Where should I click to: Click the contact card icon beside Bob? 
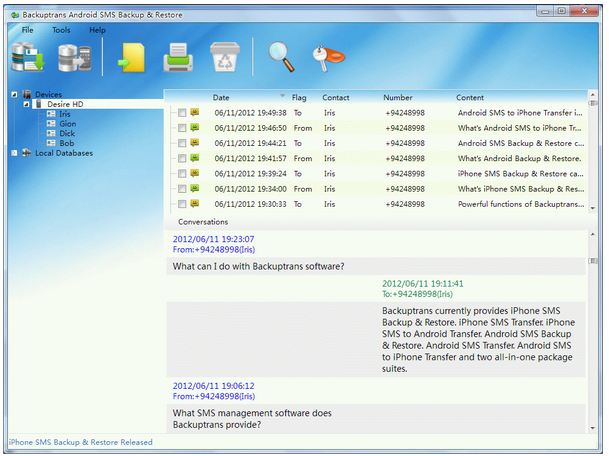point(51,143)
